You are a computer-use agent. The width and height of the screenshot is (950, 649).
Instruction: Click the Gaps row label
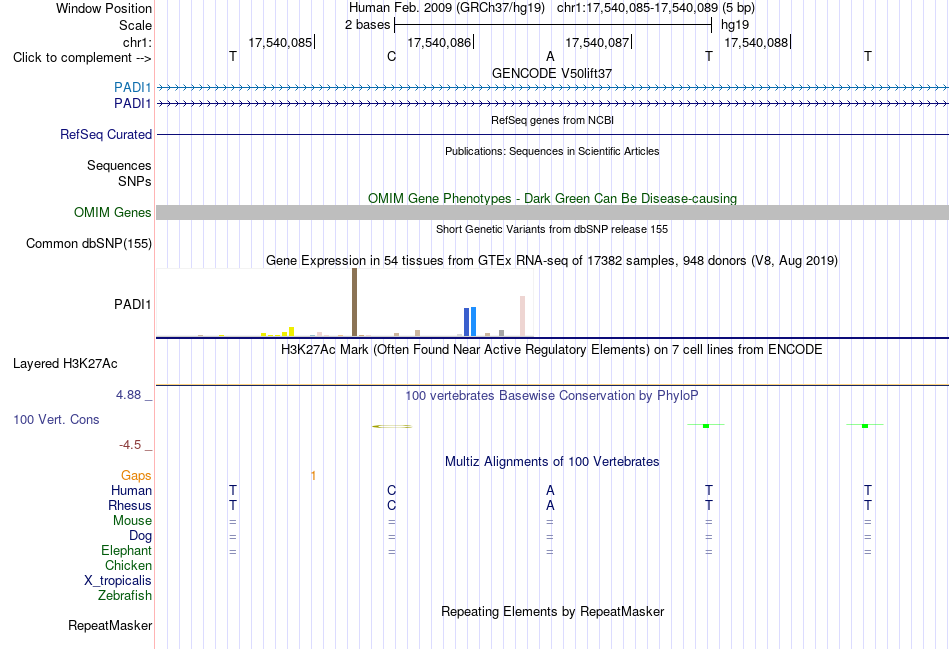(x=136, y=476)
